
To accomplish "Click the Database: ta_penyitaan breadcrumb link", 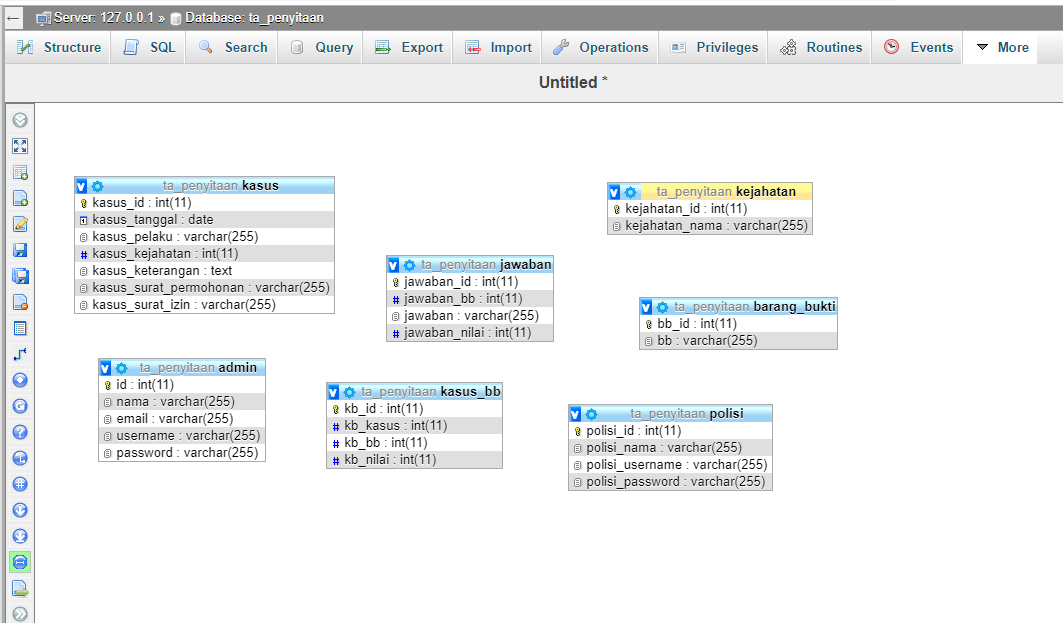I will click(x=254, y=18).
